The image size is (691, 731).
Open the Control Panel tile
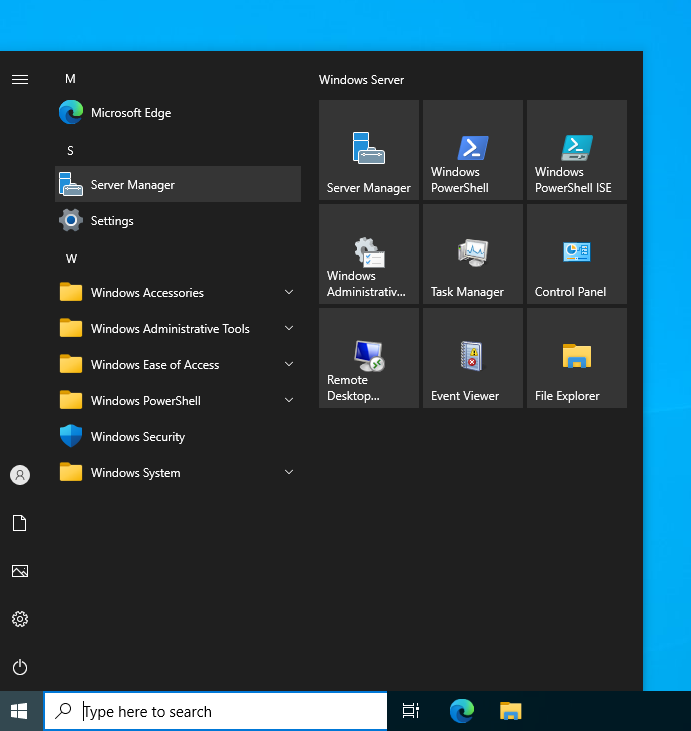coord(576,254)
